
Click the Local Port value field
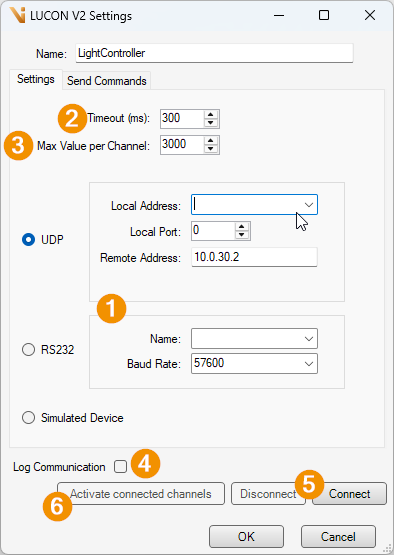coord(213,231)
